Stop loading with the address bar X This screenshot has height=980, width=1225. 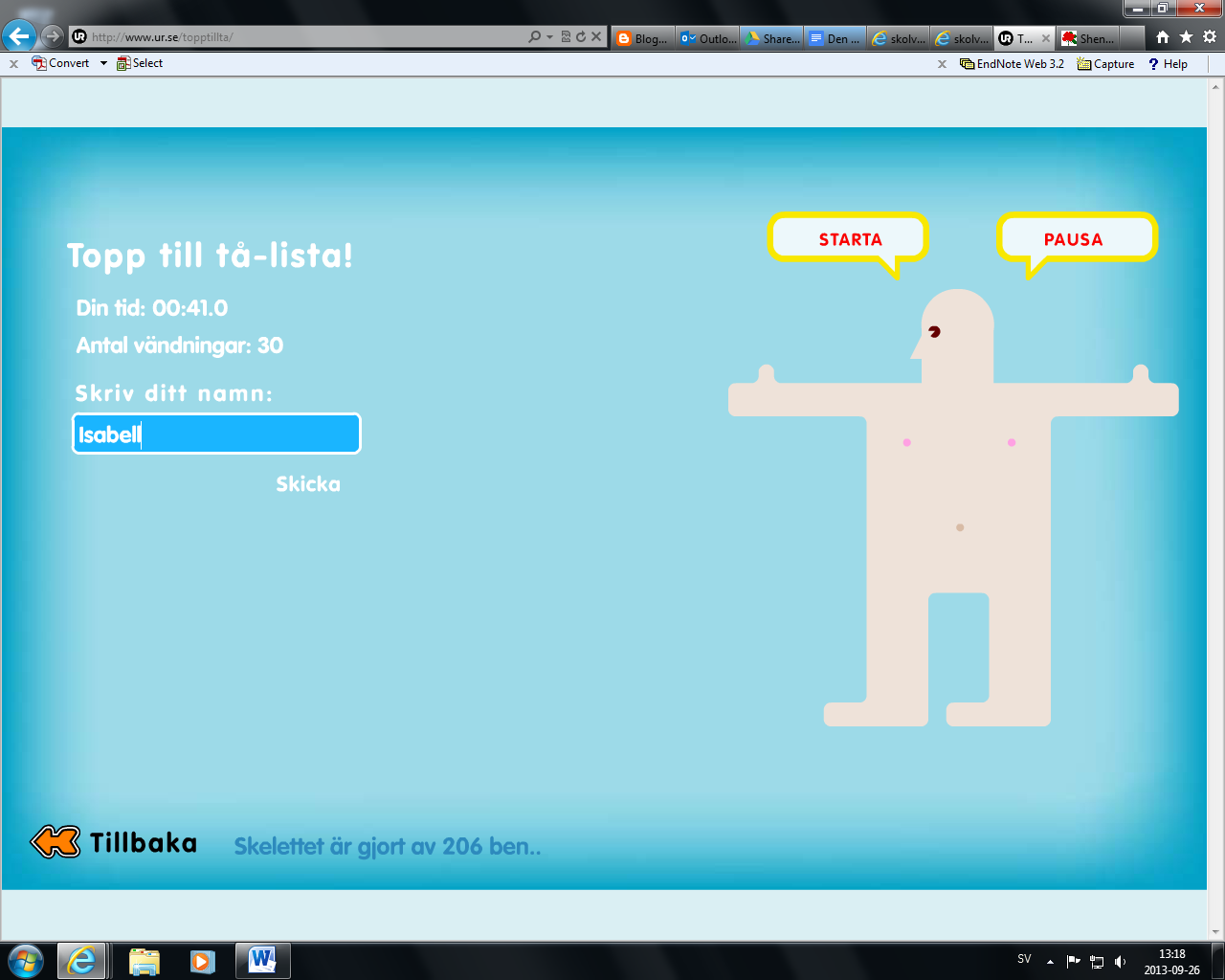tap(595, 36)
